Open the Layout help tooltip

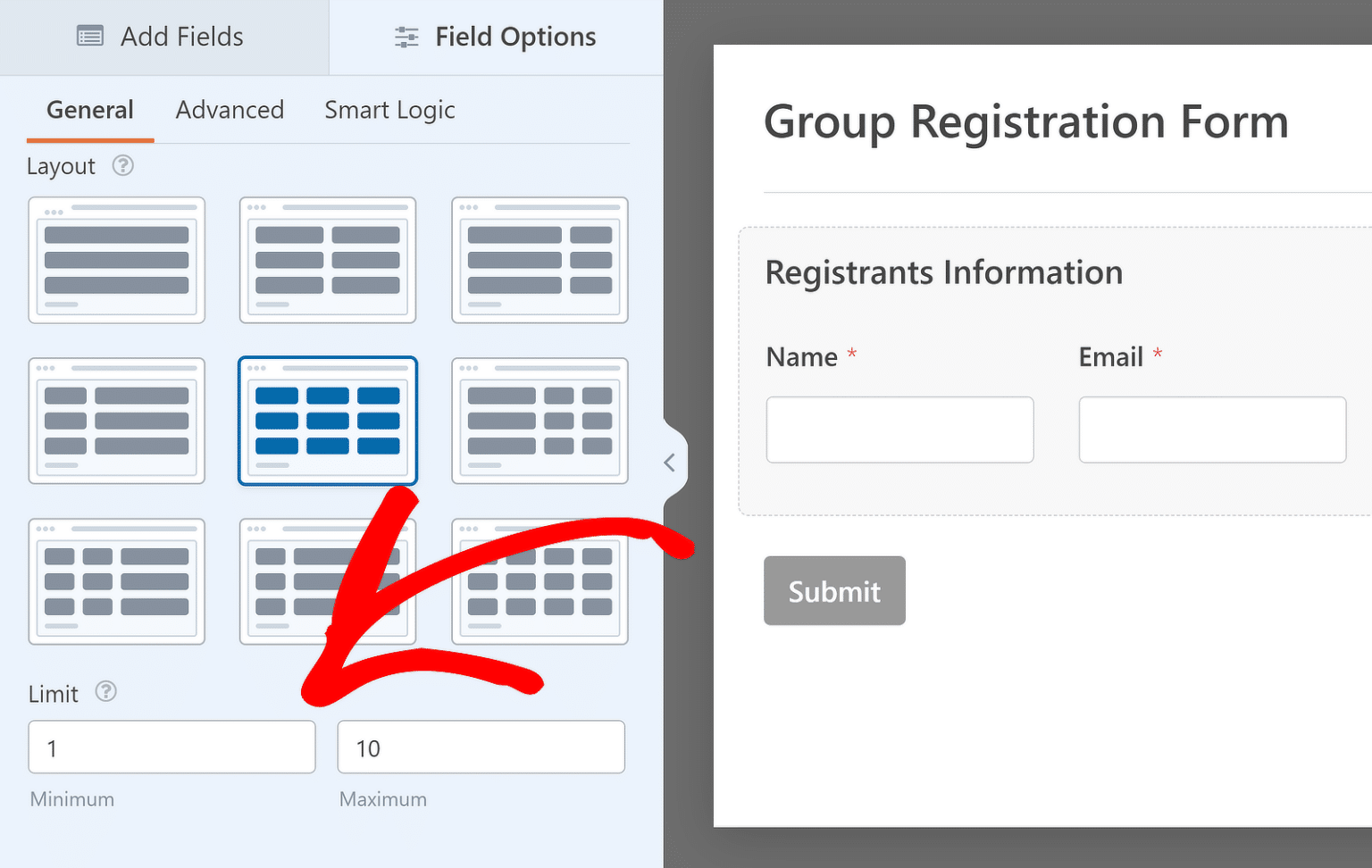click(x=123, y=165)
